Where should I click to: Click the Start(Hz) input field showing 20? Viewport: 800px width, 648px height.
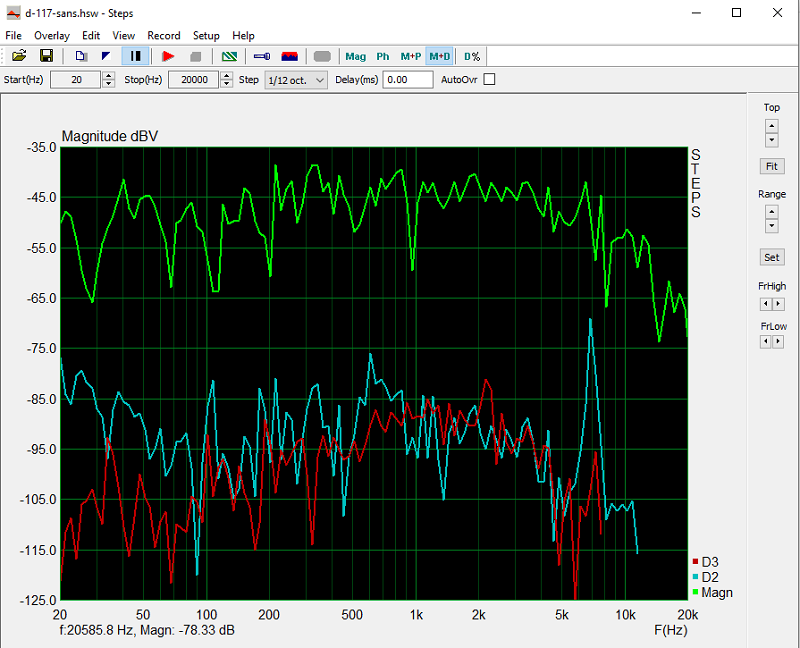tap(76, 80)
